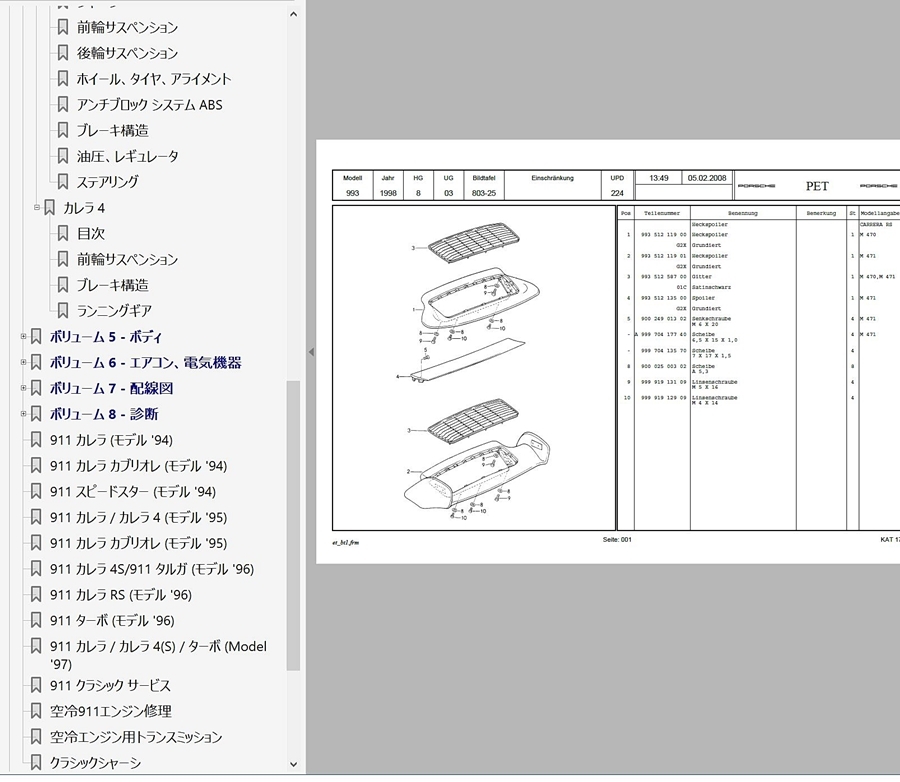Screen dimensions: 900x782
Task: Expand ボリューム 8 - 診断 node
Action: 24,414
